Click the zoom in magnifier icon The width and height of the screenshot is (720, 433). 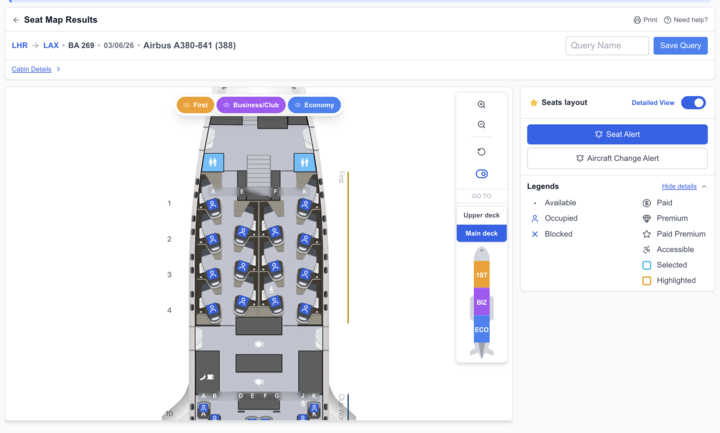pos(481,105)
